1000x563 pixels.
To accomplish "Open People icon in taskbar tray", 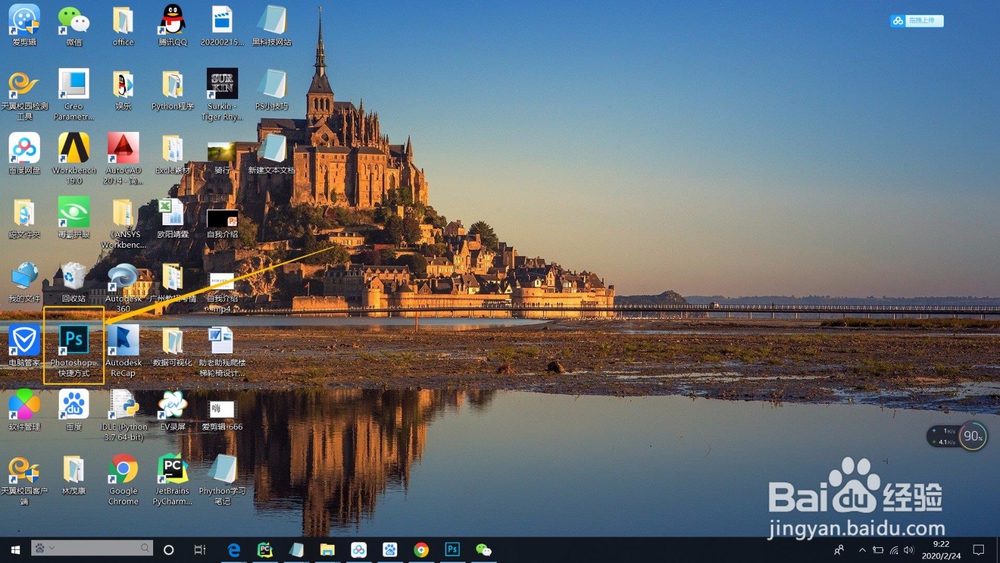I will 839,550.
